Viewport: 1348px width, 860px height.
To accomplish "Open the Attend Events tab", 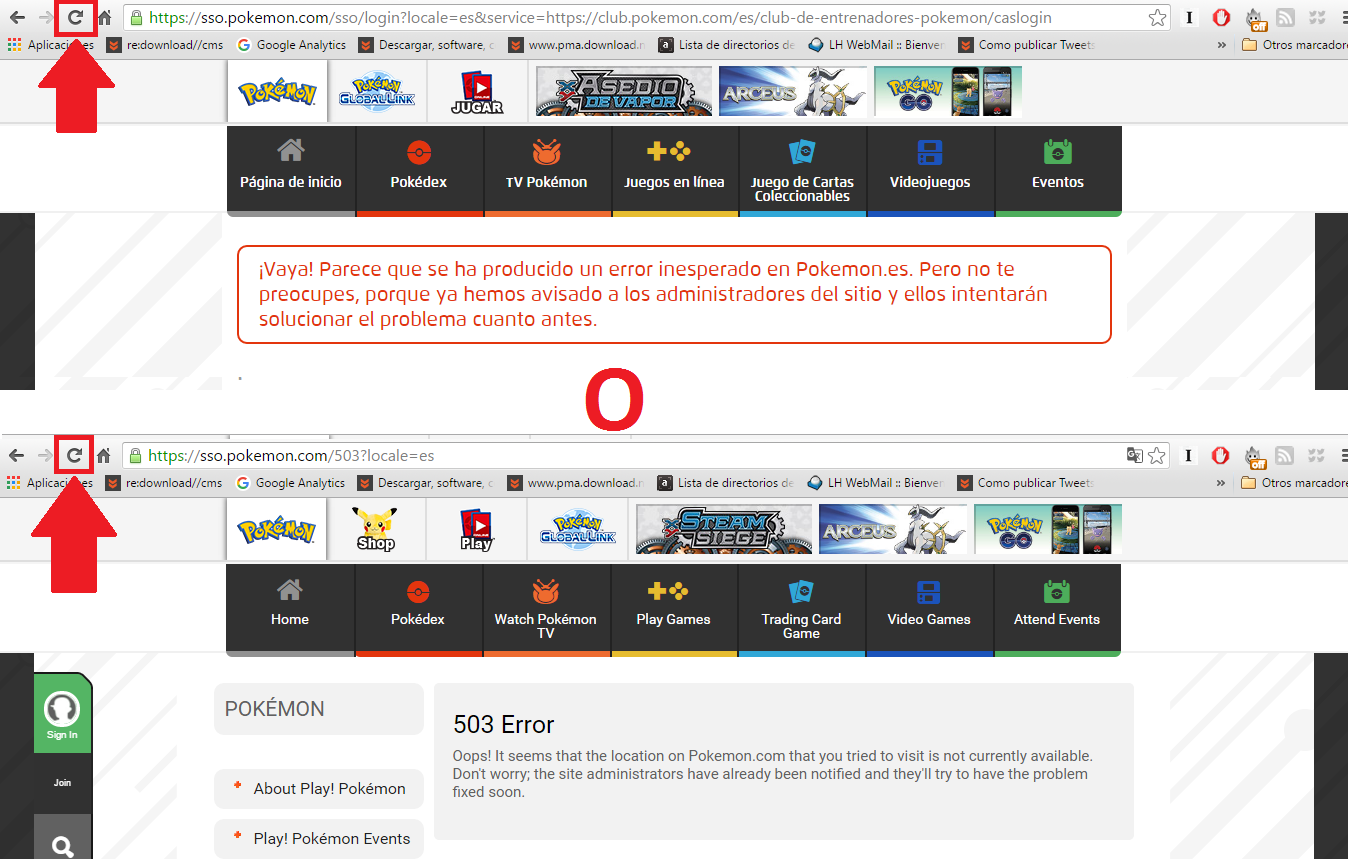I will (x=1057, y=609).
